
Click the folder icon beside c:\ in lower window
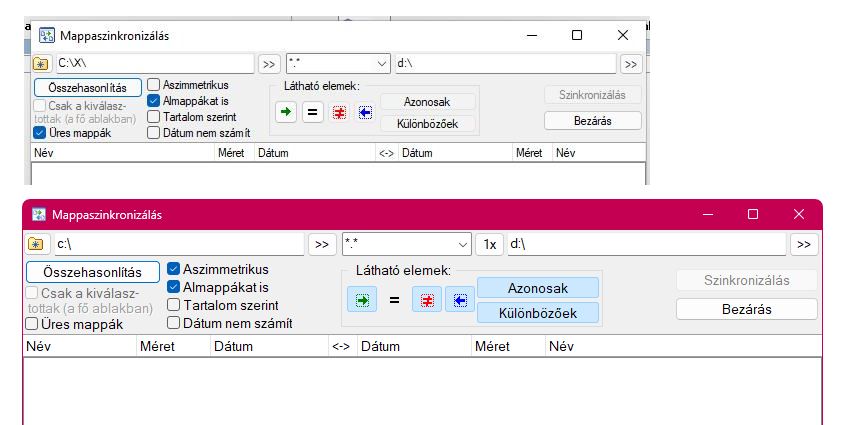coord(37,244)
